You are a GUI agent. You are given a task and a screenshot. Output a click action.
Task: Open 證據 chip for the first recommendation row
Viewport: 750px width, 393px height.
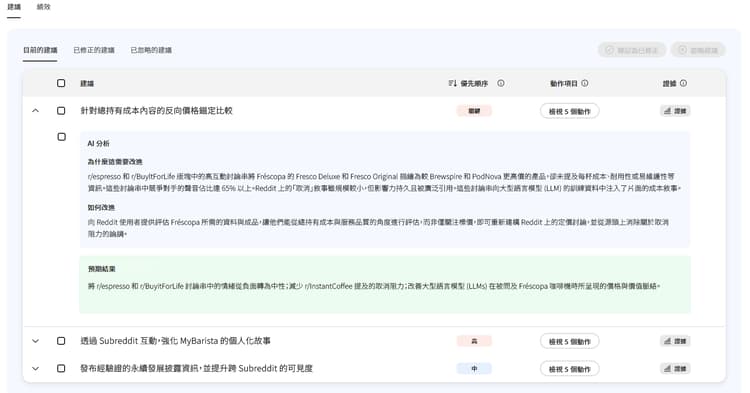pos(675,111)
